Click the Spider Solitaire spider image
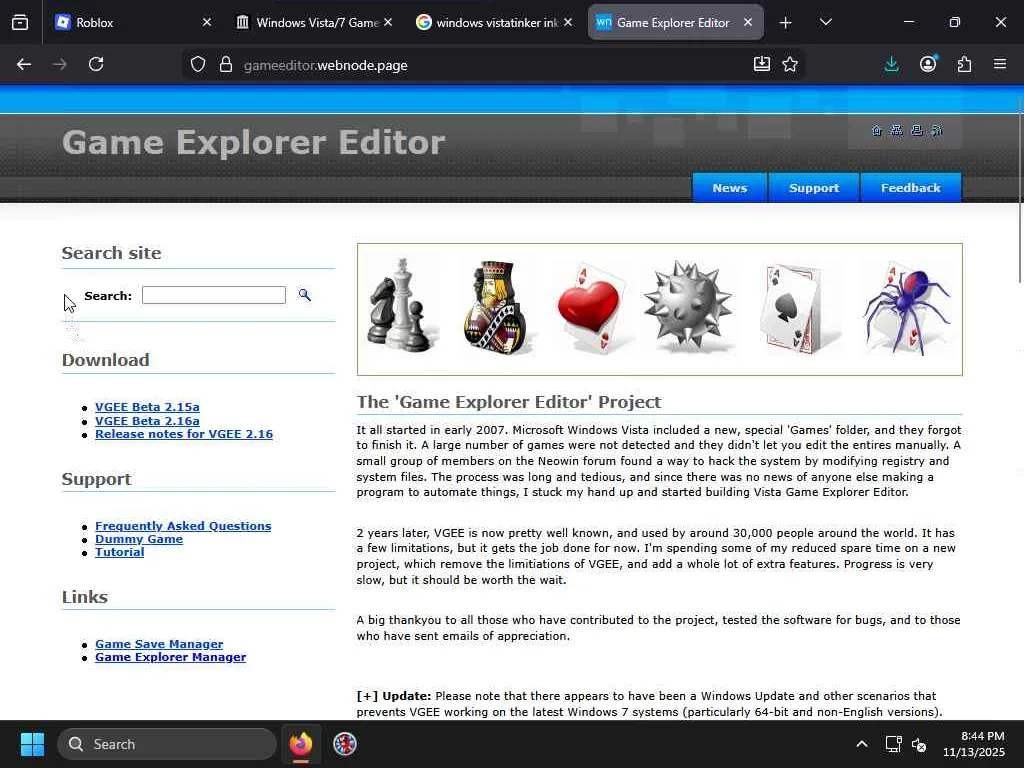 (905, 308)
